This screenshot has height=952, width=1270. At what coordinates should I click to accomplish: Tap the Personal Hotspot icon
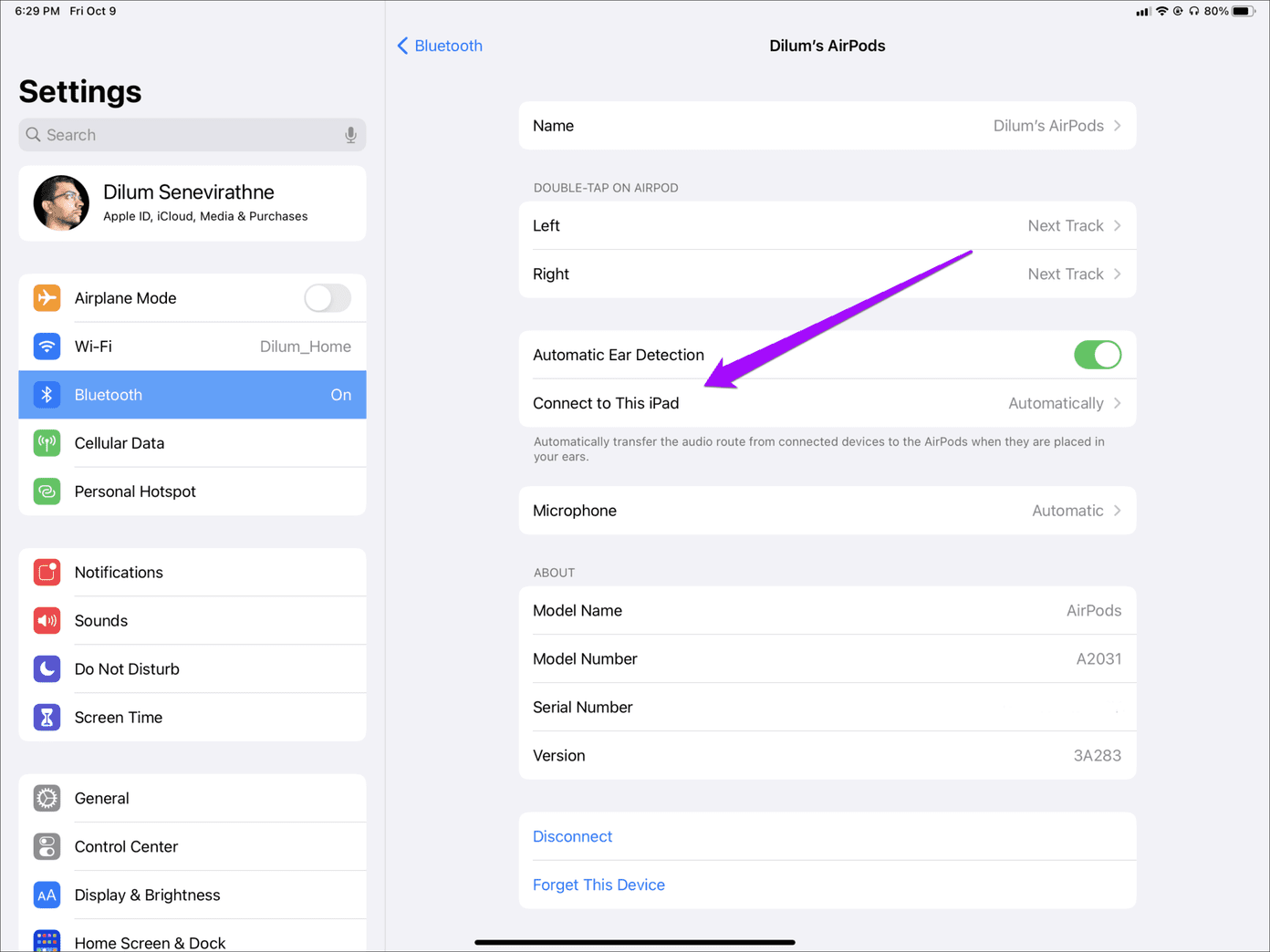tap(47, 492)
